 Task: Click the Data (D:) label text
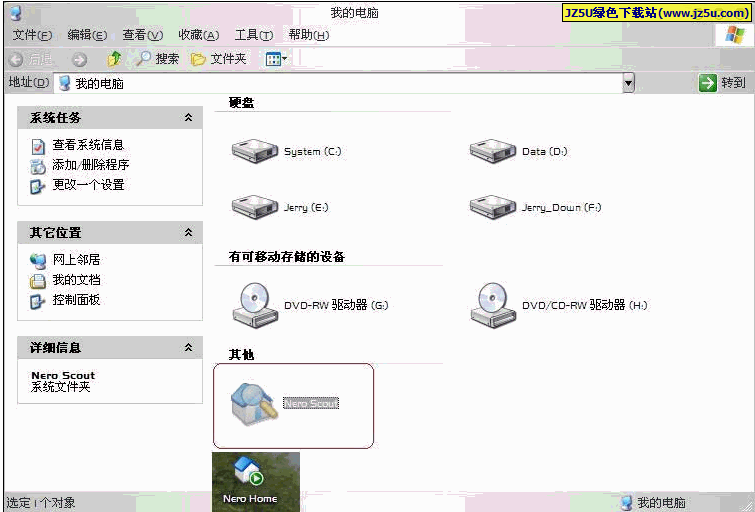(x=545, y=151)
